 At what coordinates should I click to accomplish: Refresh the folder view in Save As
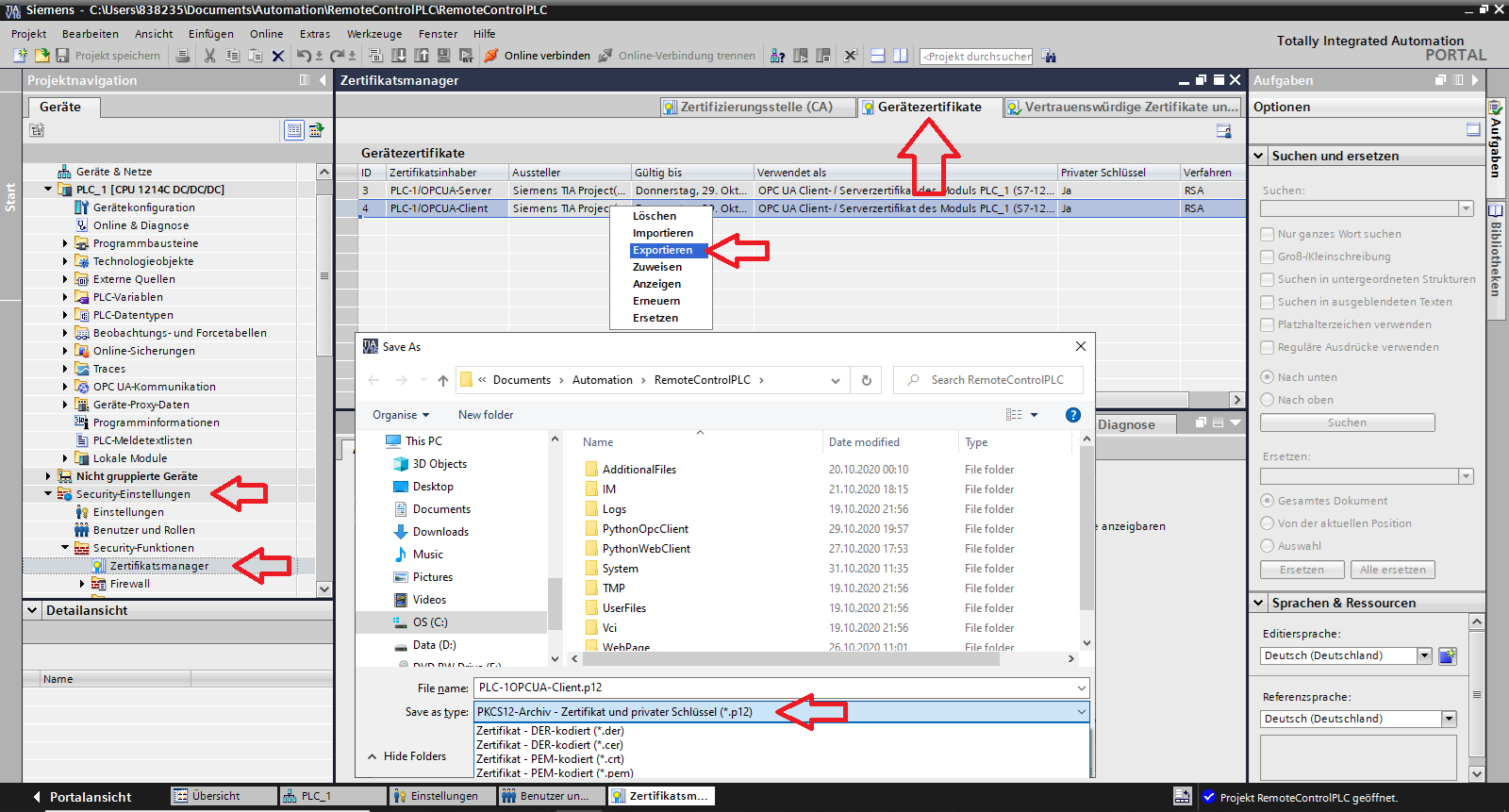(866, 380)
